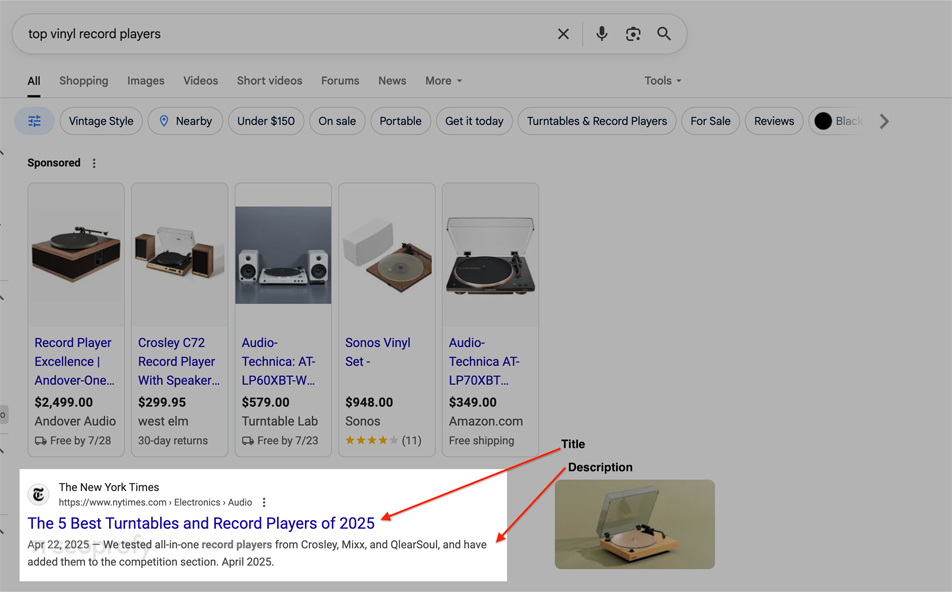Submit search with magnifying glass icon

pos(664,34)
